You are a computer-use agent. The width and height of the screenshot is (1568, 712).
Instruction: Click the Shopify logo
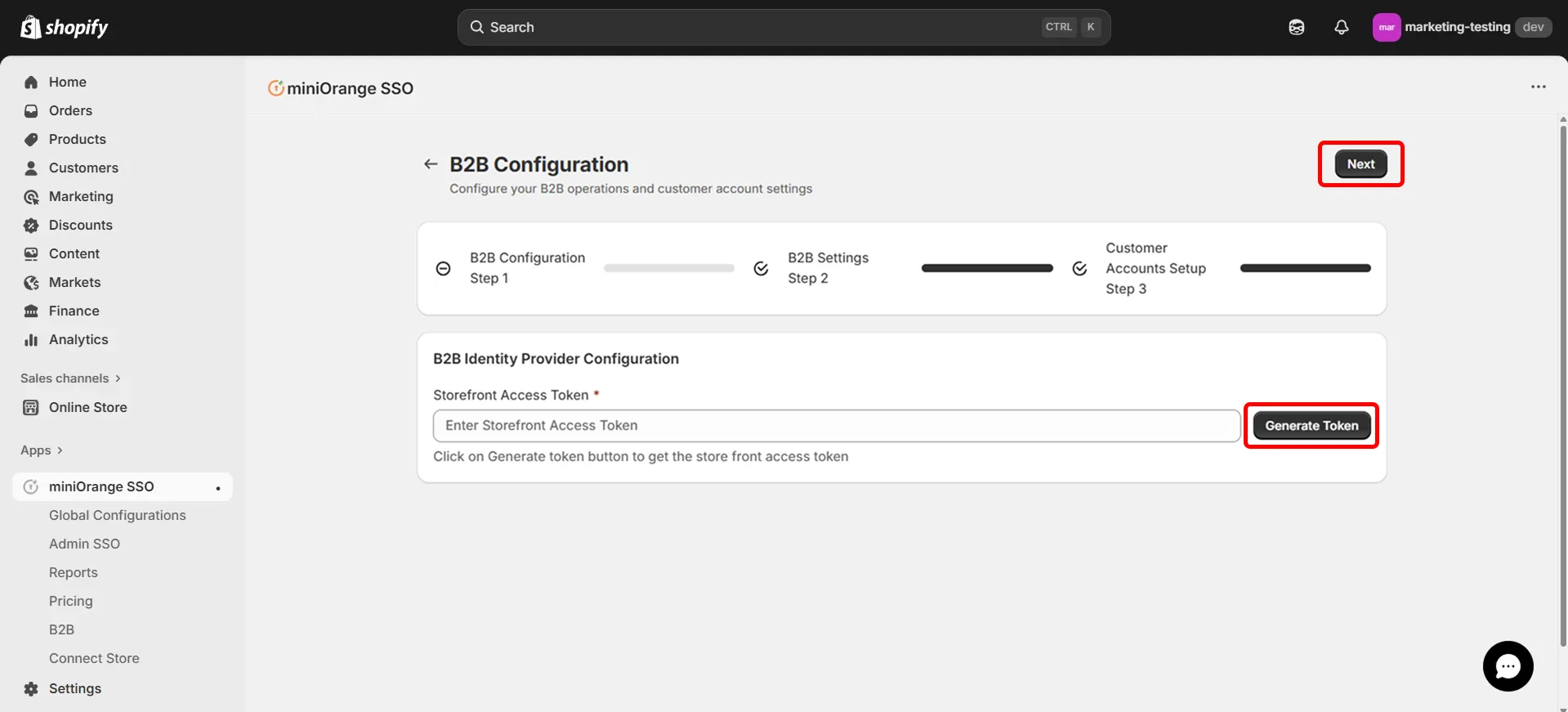[64, 27]
